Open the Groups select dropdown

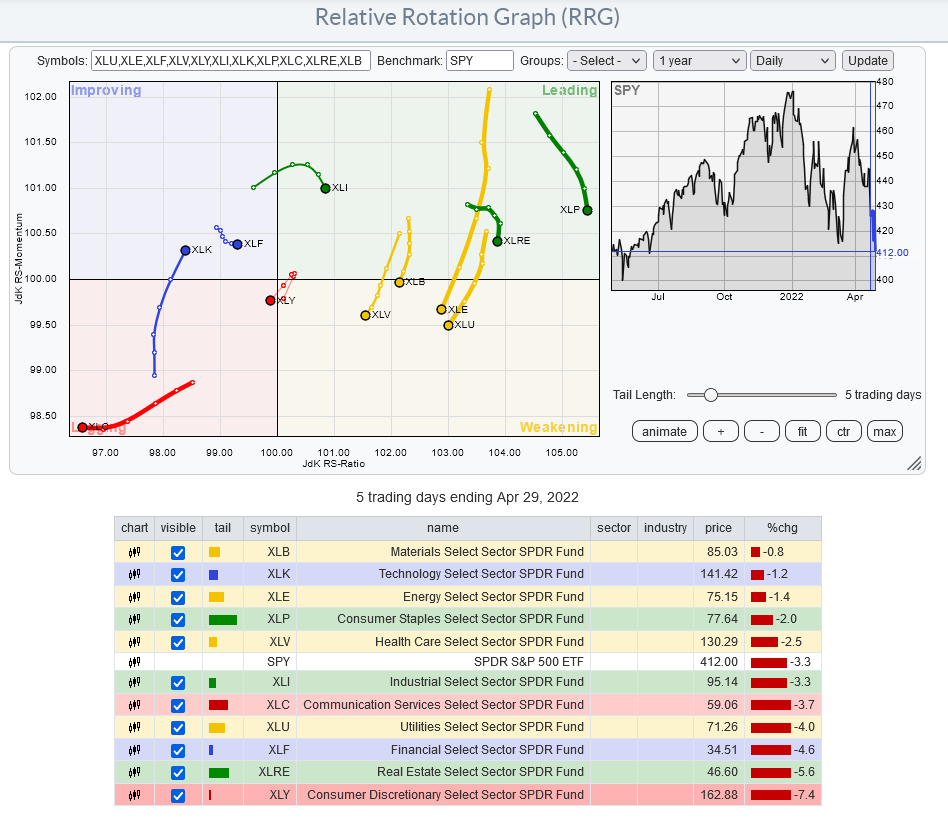pos(606,61)
